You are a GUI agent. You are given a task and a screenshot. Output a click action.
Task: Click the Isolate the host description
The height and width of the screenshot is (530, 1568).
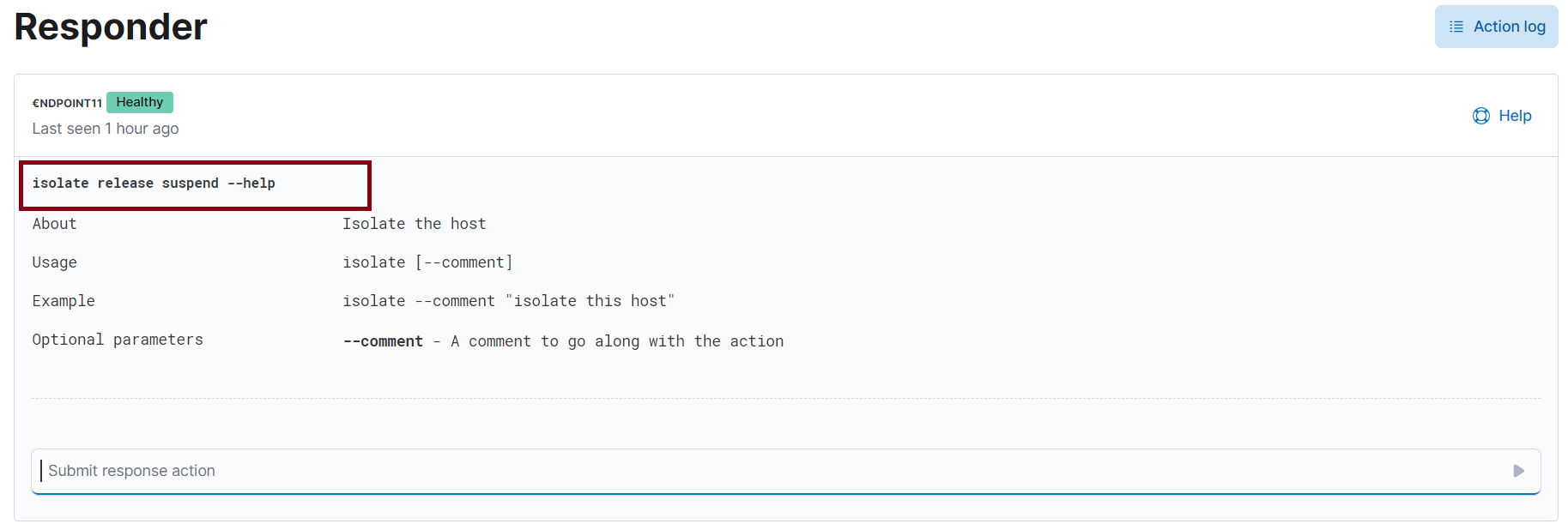point(415,223)
